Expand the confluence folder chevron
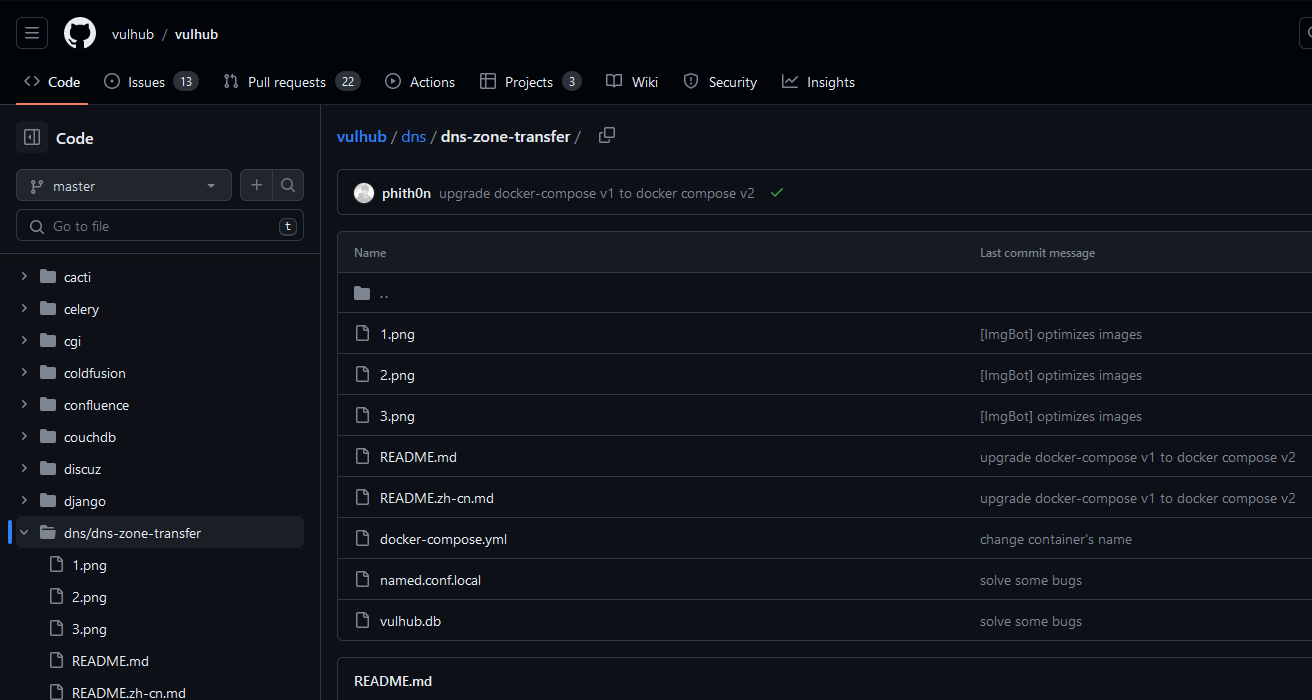Viewport: 1312px width, 700px height. 24,404
